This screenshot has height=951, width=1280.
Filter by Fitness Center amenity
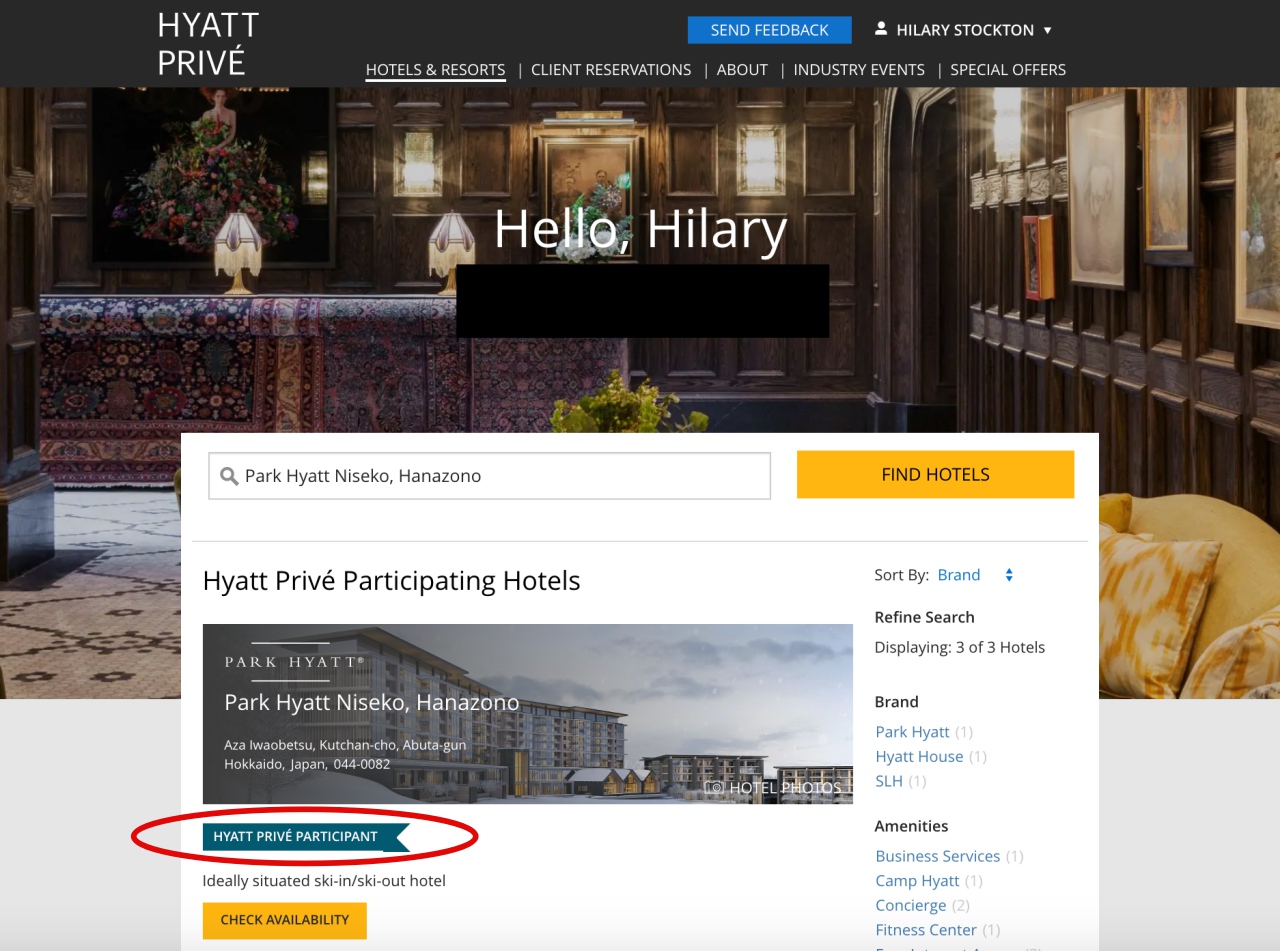(925, 930)
